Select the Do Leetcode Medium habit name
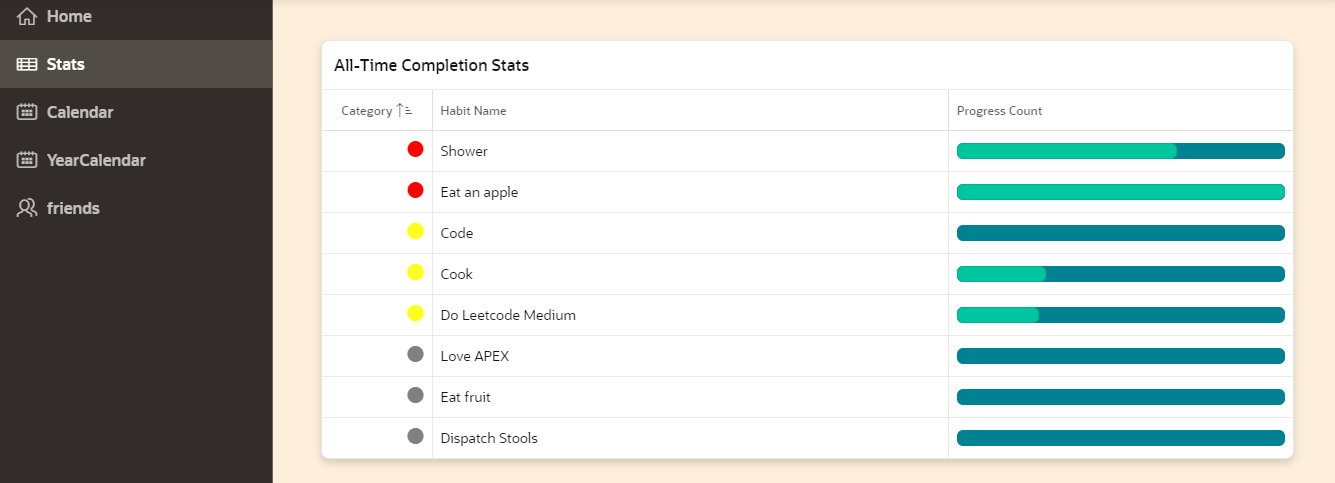 [508, 315]
